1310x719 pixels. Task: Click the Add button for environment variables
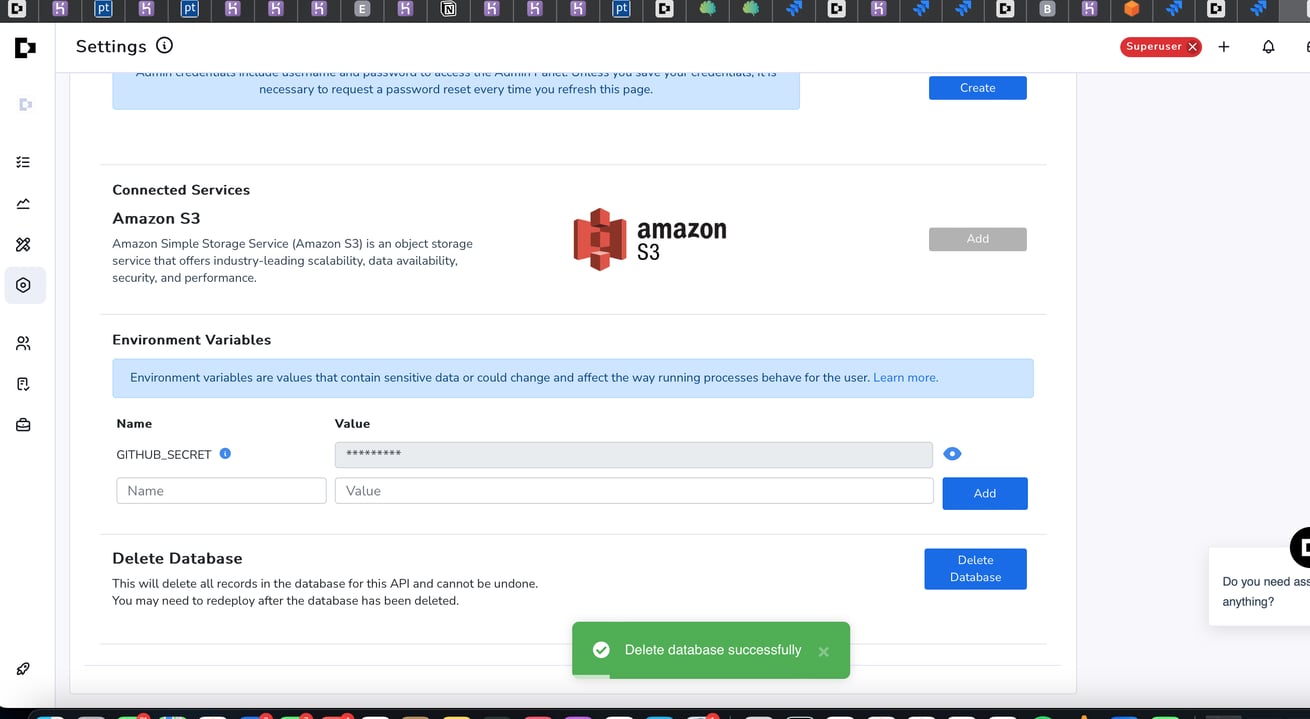985,493
